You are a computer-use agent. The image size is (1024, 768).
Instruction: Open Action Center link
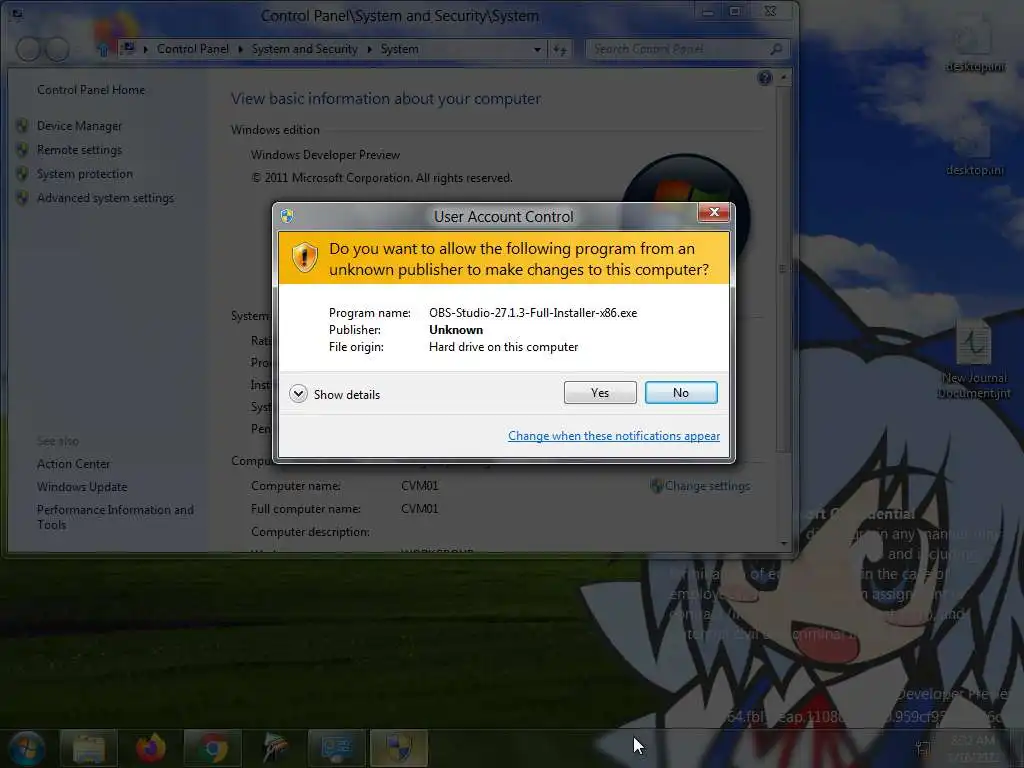click(73, 464)
